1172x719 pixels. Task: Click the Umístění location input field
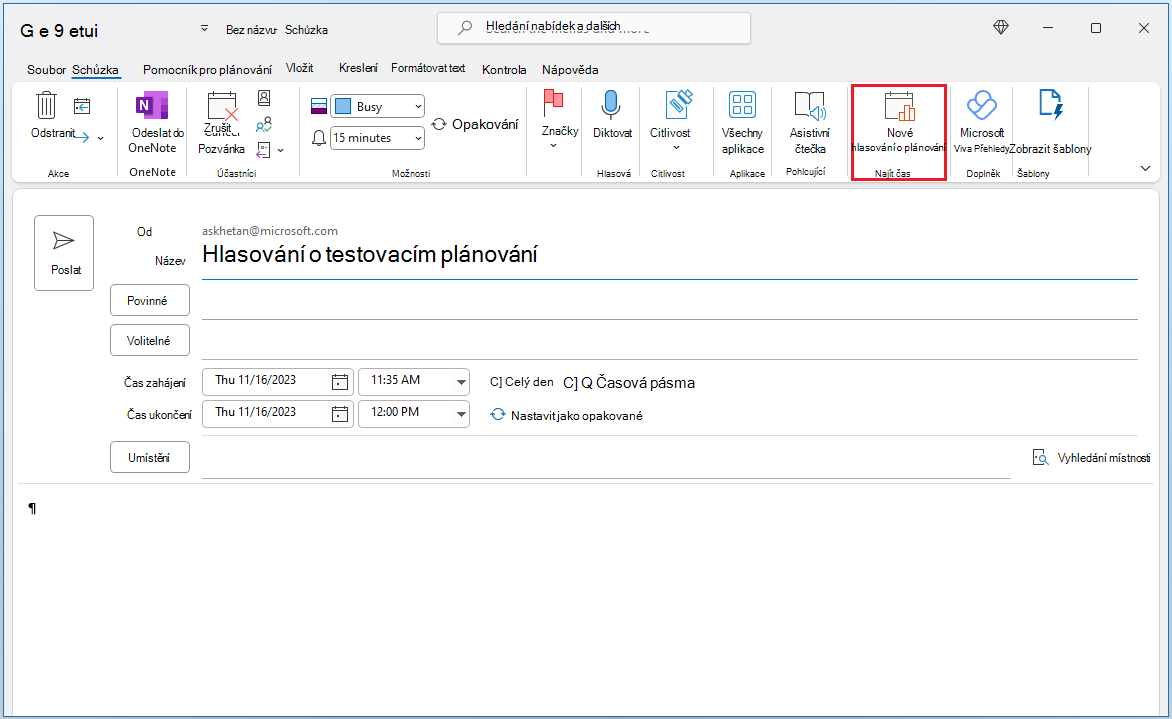pos(606,459)
